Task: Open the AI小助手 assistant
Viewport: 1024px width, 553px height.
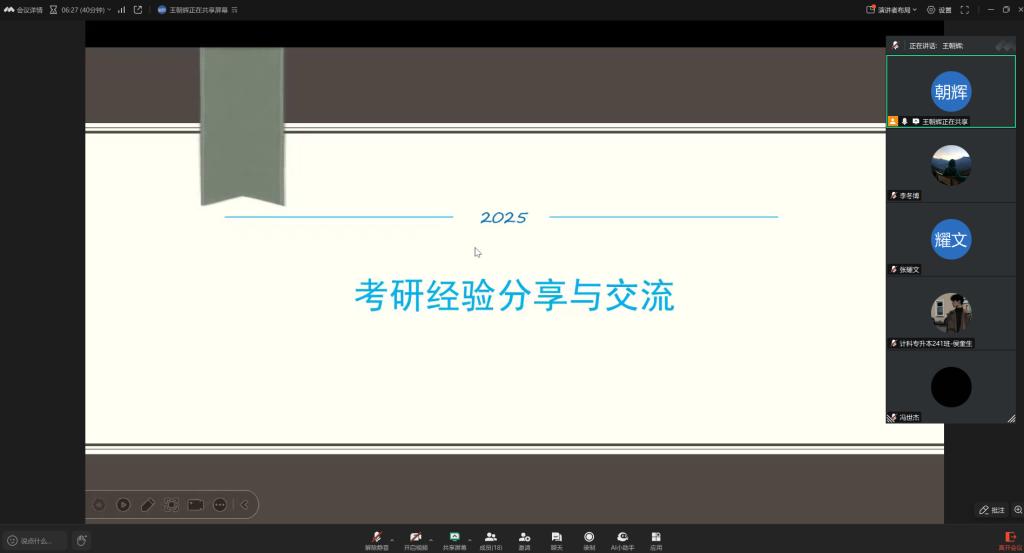Action: click(x=622, y=538)
